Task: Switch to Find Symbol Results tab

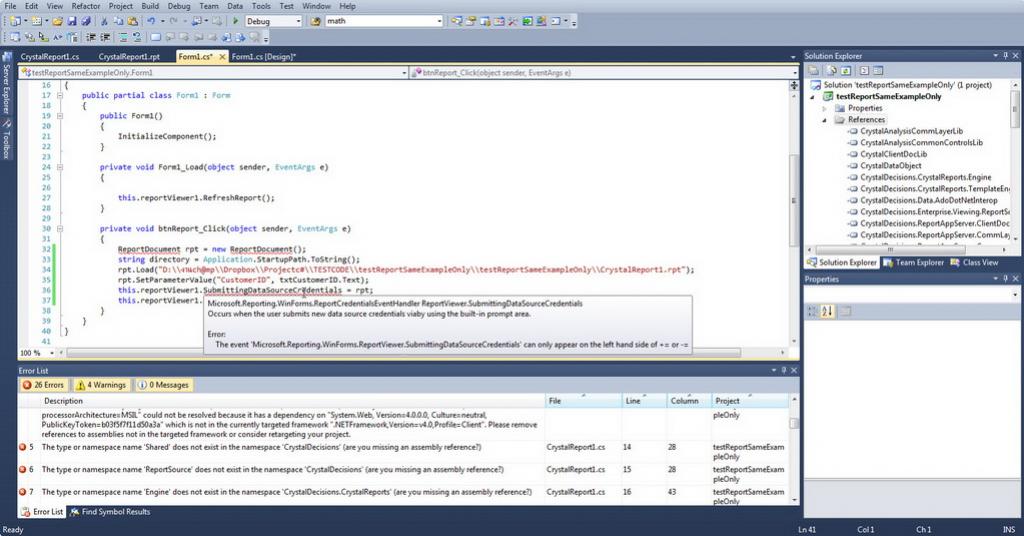Action: click(110, 512)
